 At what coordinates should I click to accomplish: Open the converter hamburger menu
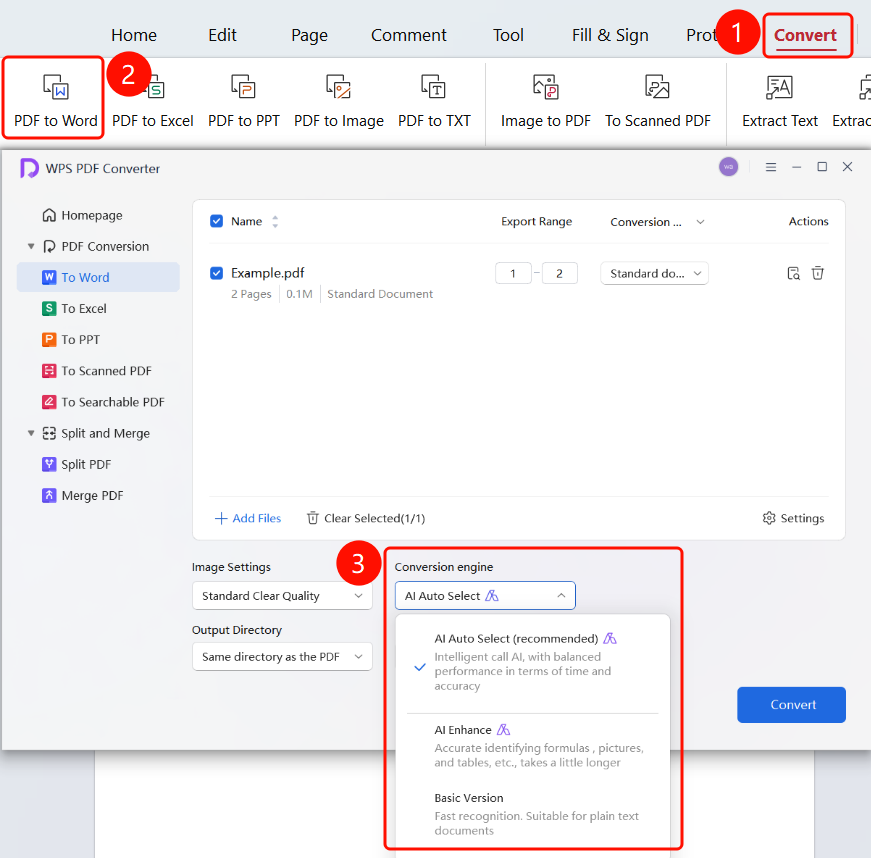point(770,167)
